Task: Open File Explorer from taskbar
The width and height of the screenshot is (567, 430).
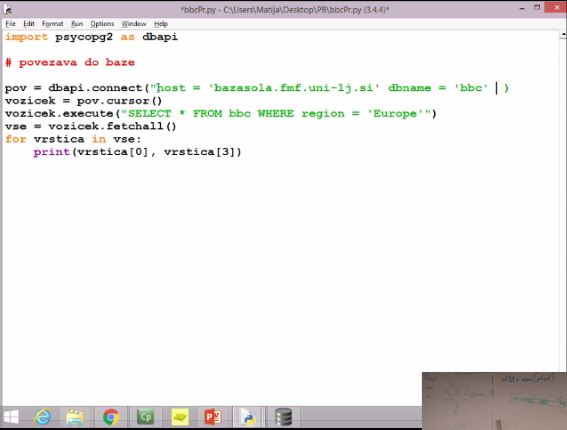Action: [75, 417]
